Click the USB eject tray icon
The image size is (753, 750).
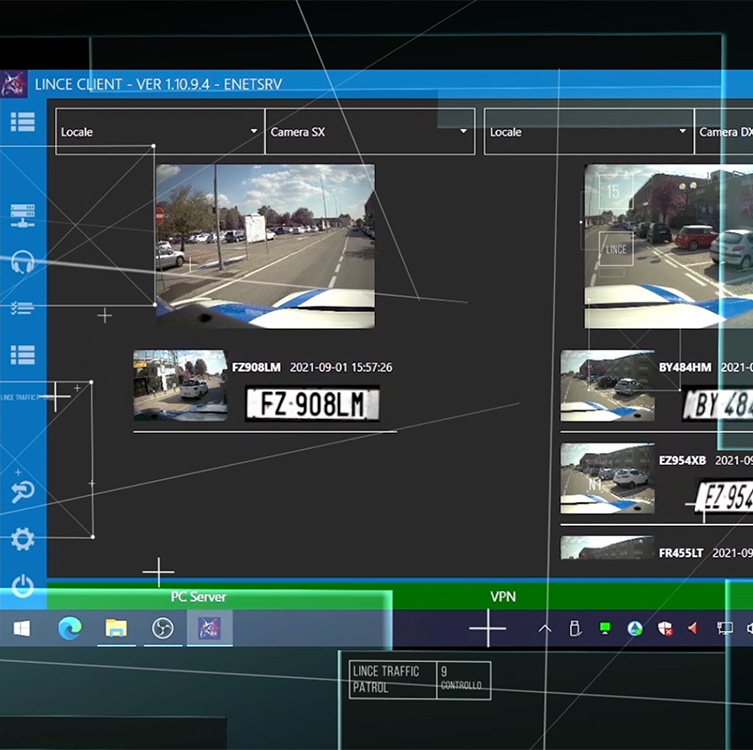click(x=575, y=628)
